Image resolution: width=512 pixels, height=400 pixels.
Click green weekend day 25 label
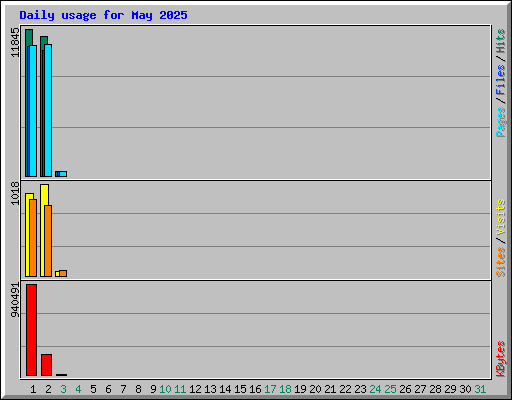coord(390,389)
